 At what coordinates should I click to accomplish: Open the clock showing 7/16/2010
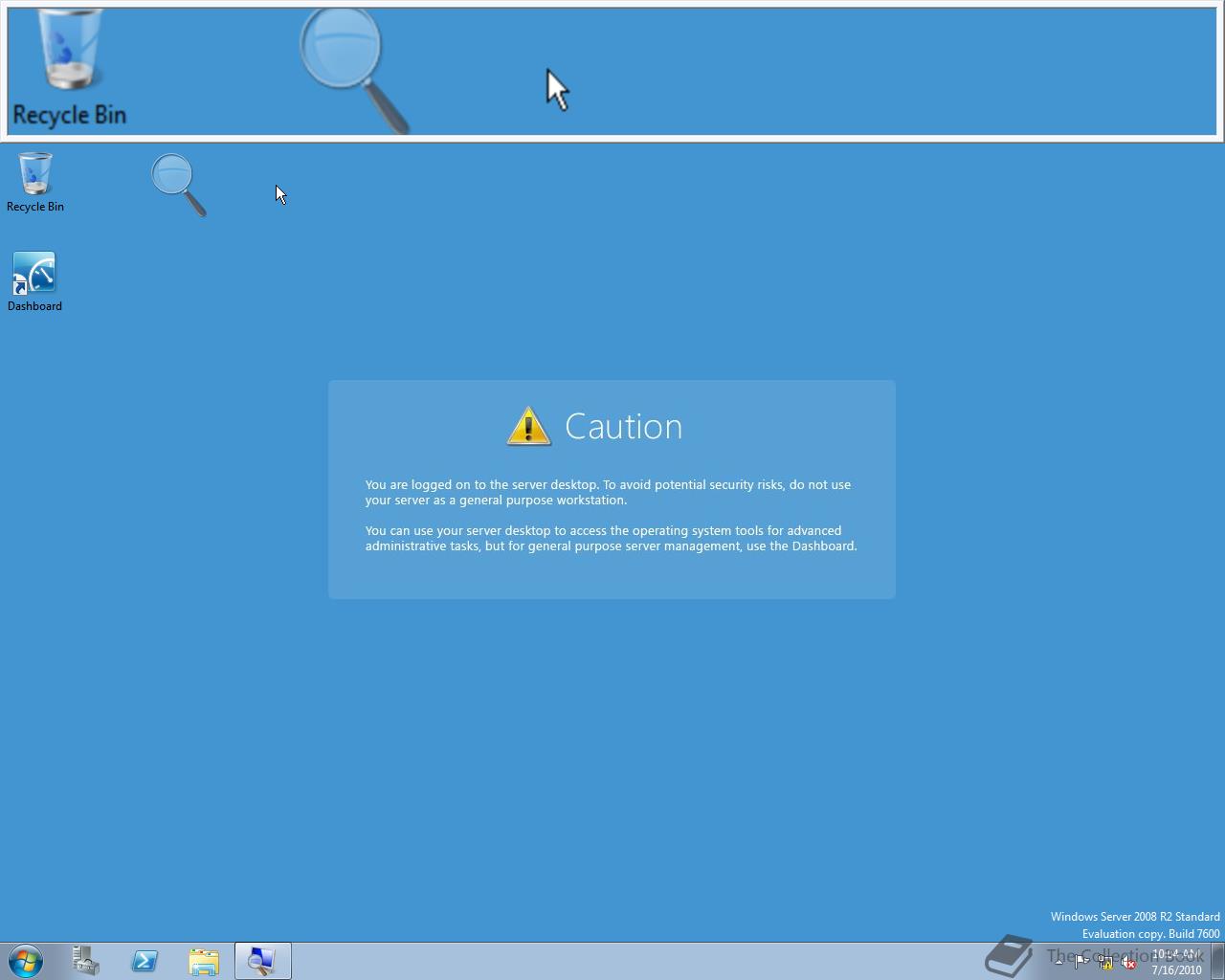coord(1176,962)
